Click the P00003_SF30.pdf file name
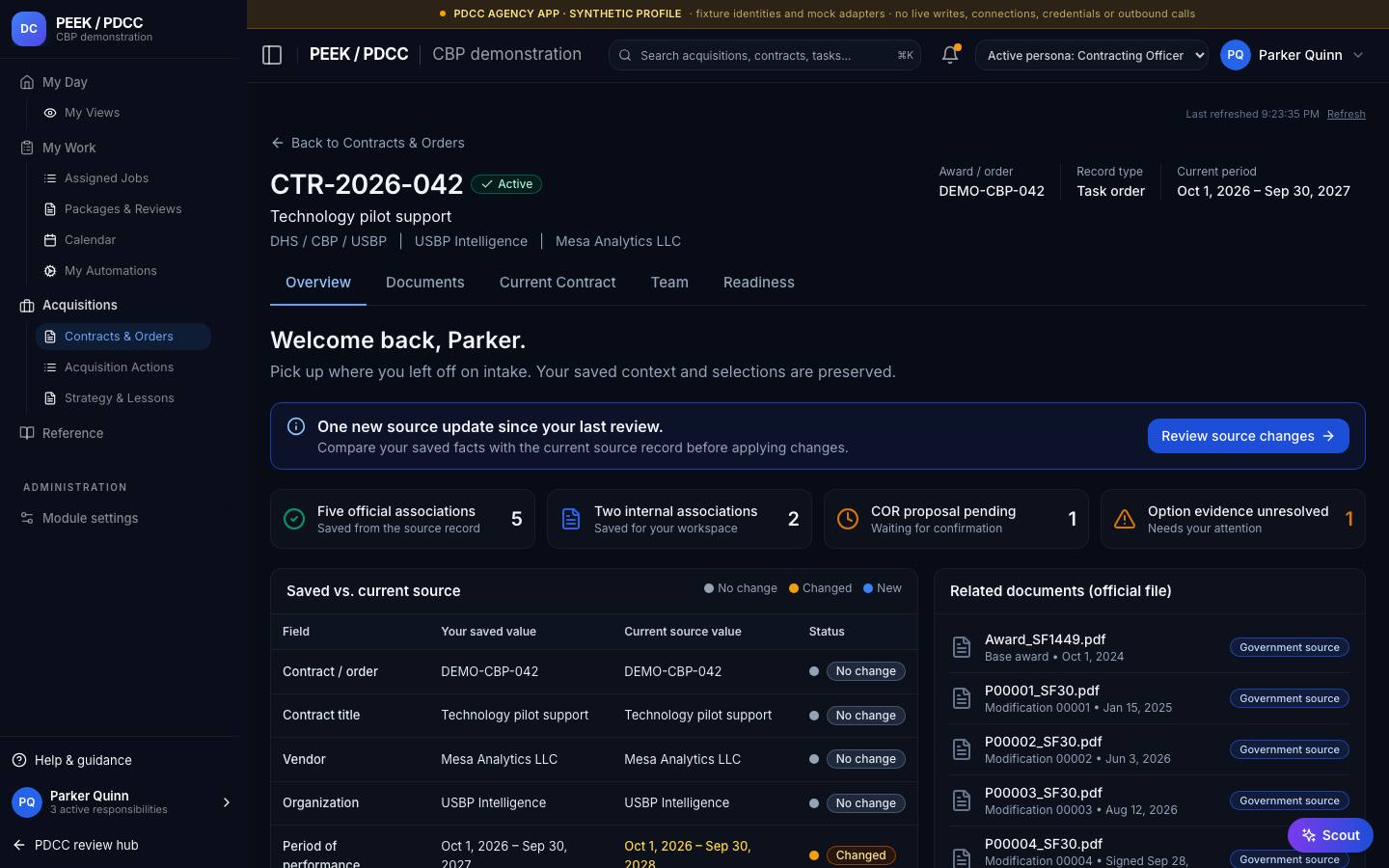The width and height of the screenshot is (1389, 868). tap(1044, 793)
